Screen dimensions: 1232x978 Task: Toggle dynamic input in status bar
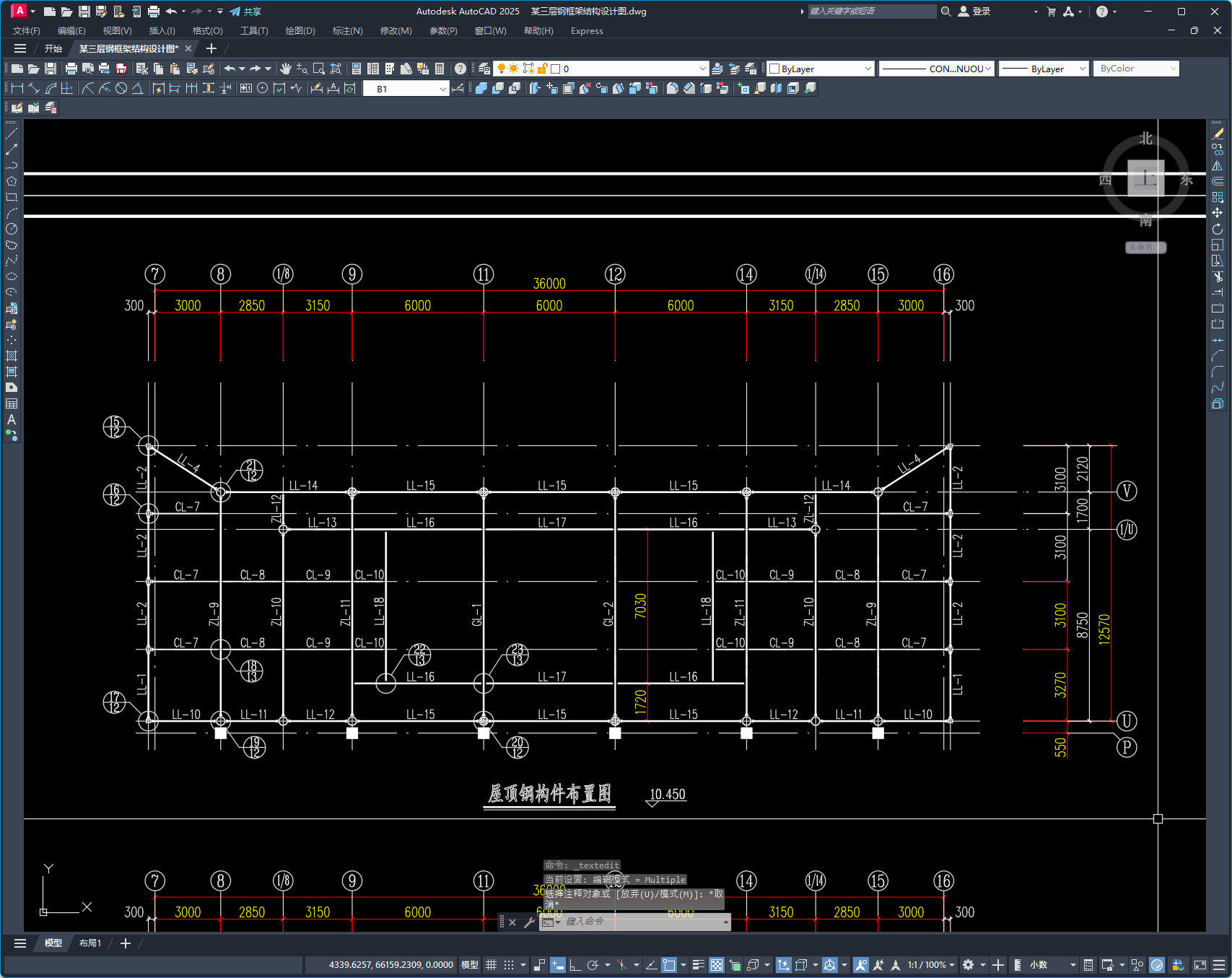[x=557, y=965]
